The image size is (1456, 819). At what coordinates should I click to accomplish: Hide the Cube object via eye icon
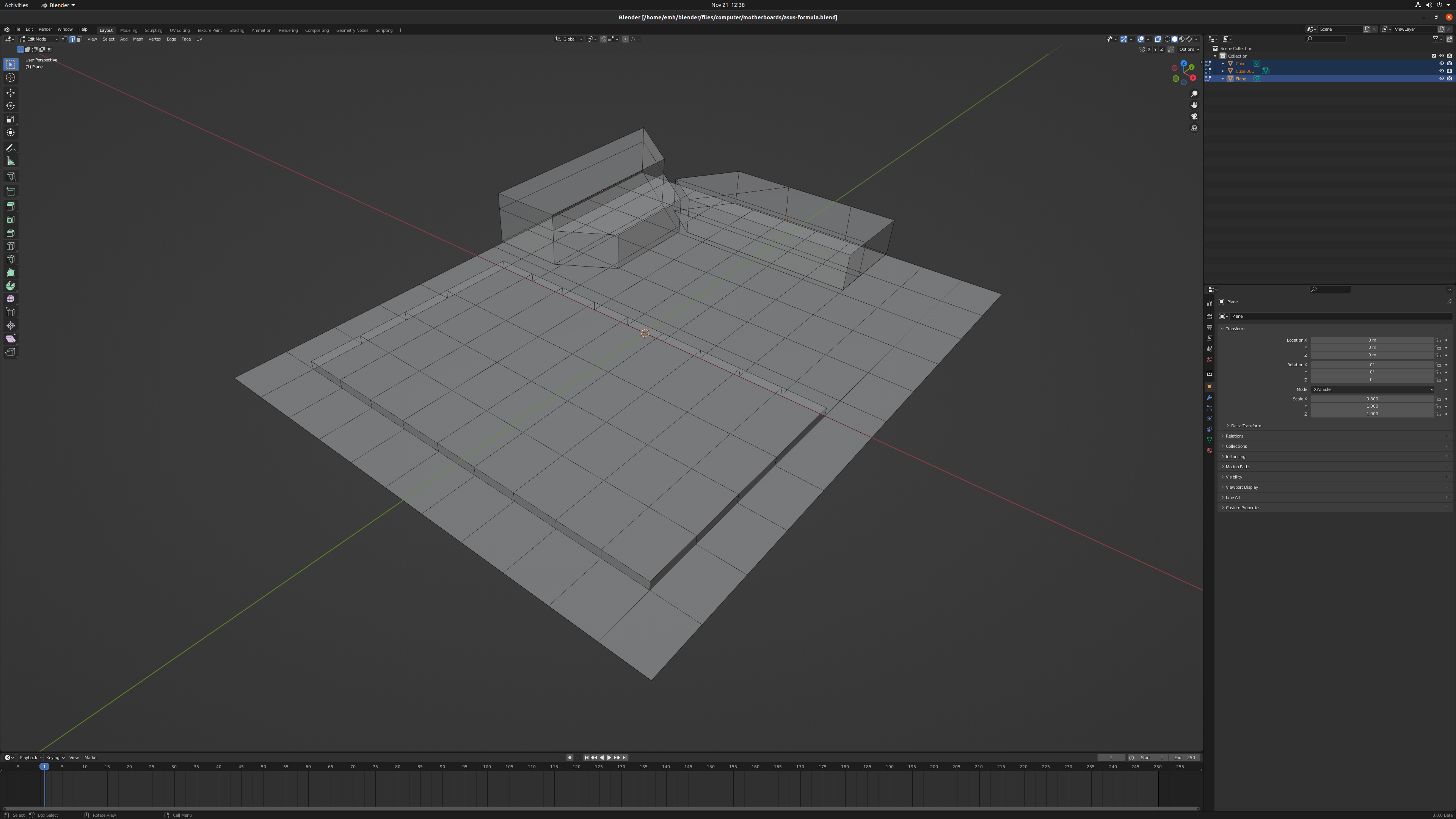1441,63
